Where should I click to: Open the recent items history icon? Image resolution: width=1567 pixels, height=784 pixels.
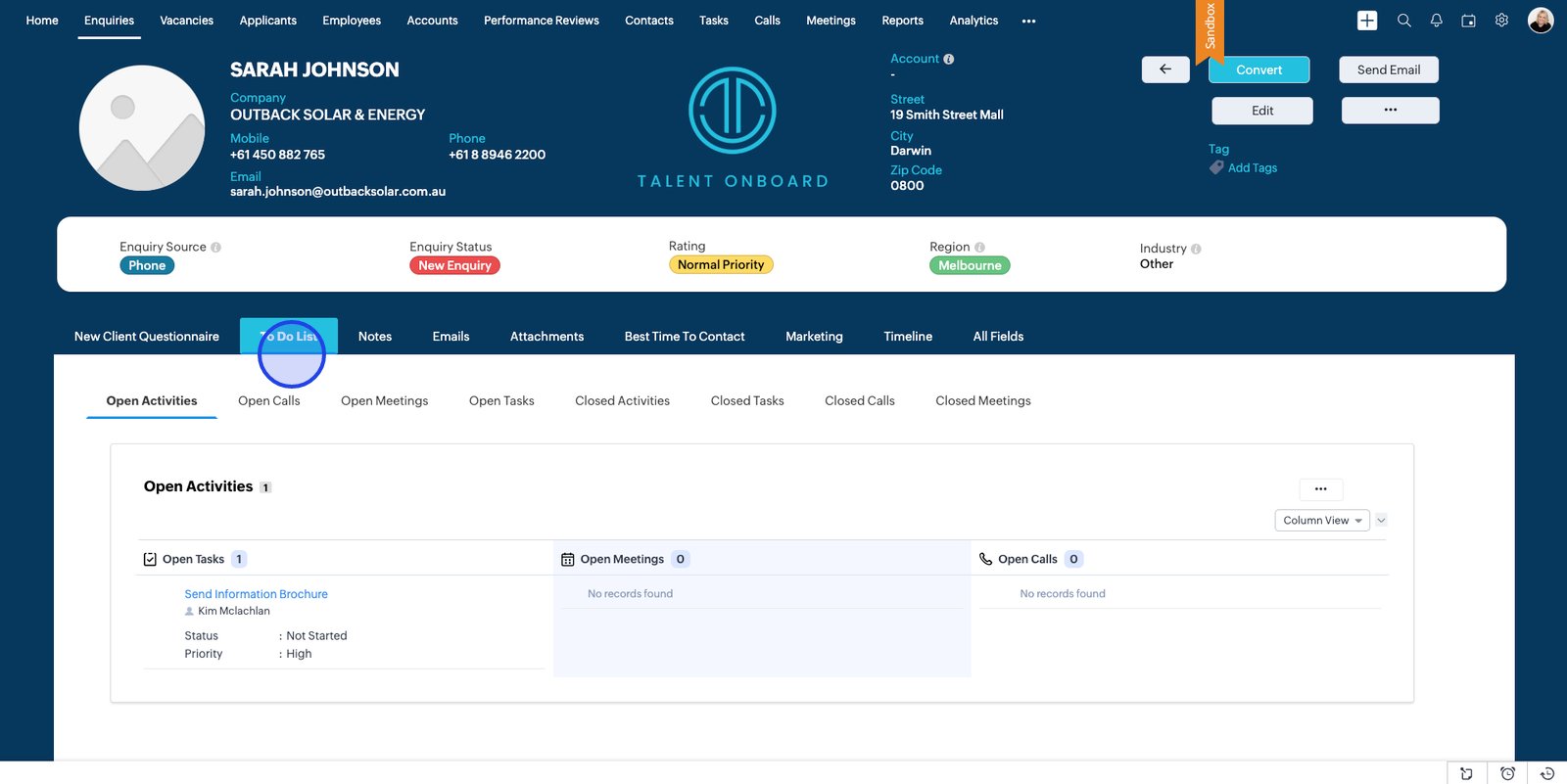(1547, 773)
